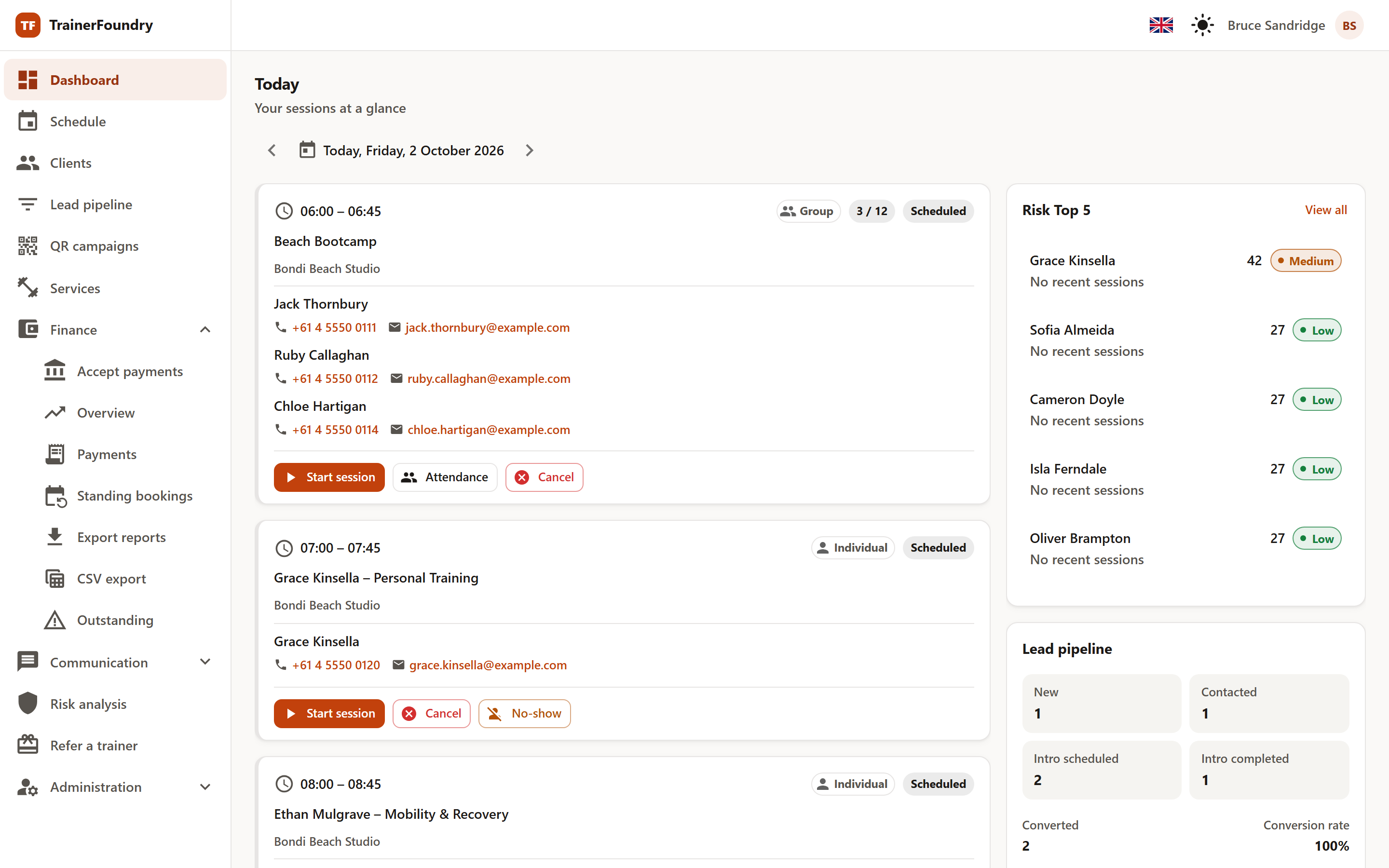The height and width of the screenshot is (868, 1389).
Task: Open Grace Kinsella risk entry
Action: tap(1185, 271)
